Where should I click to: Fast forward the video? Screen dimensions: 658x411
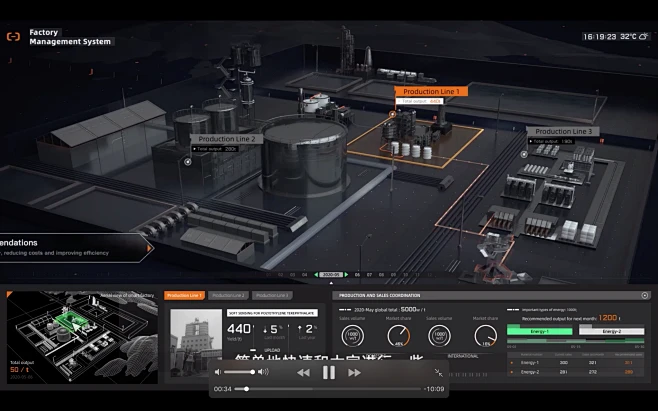click(x=354, y=372)
